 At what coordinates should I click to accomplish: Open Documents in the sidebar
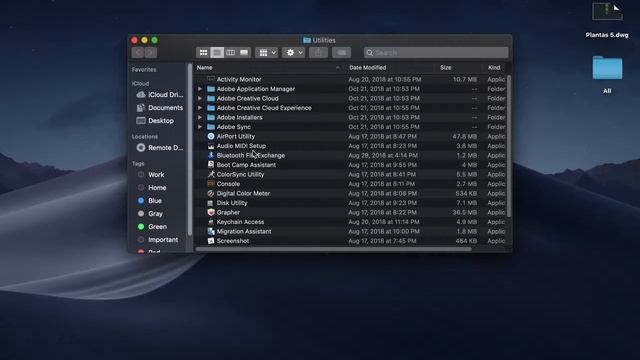[160, 107]
